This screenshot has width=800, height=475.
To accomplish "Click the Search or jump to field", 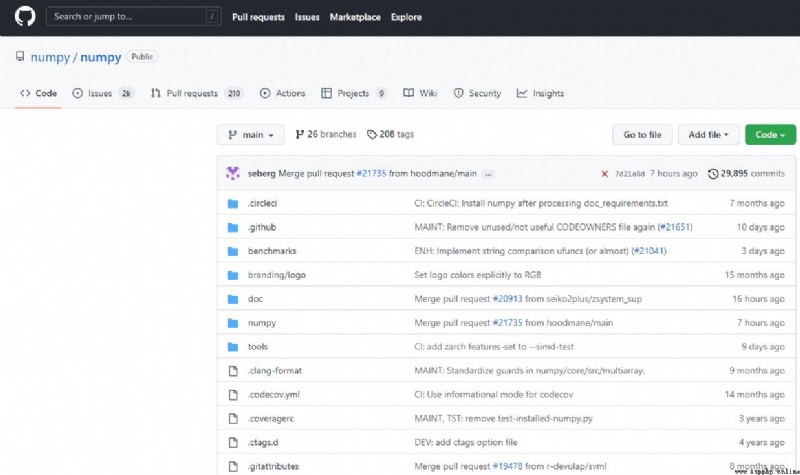I will pos(134,16).
